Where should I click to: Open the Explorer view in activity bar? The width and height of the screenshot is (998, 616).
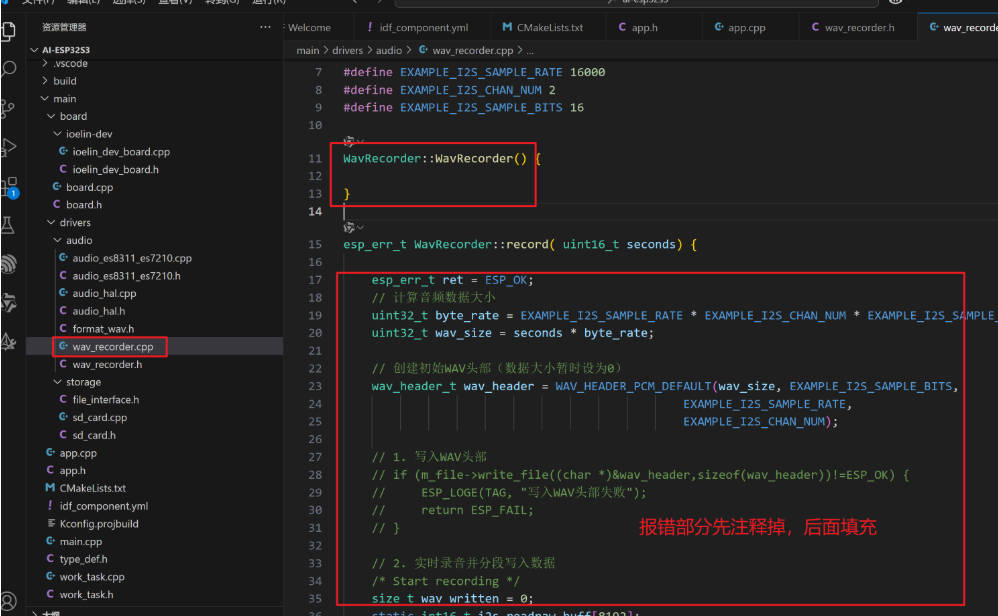pyautogui.click(x=9, y=31)
